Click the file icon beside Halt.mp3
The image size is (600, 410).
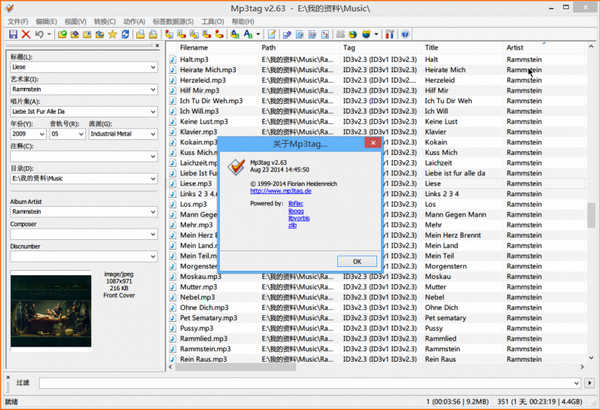point(173,60)
